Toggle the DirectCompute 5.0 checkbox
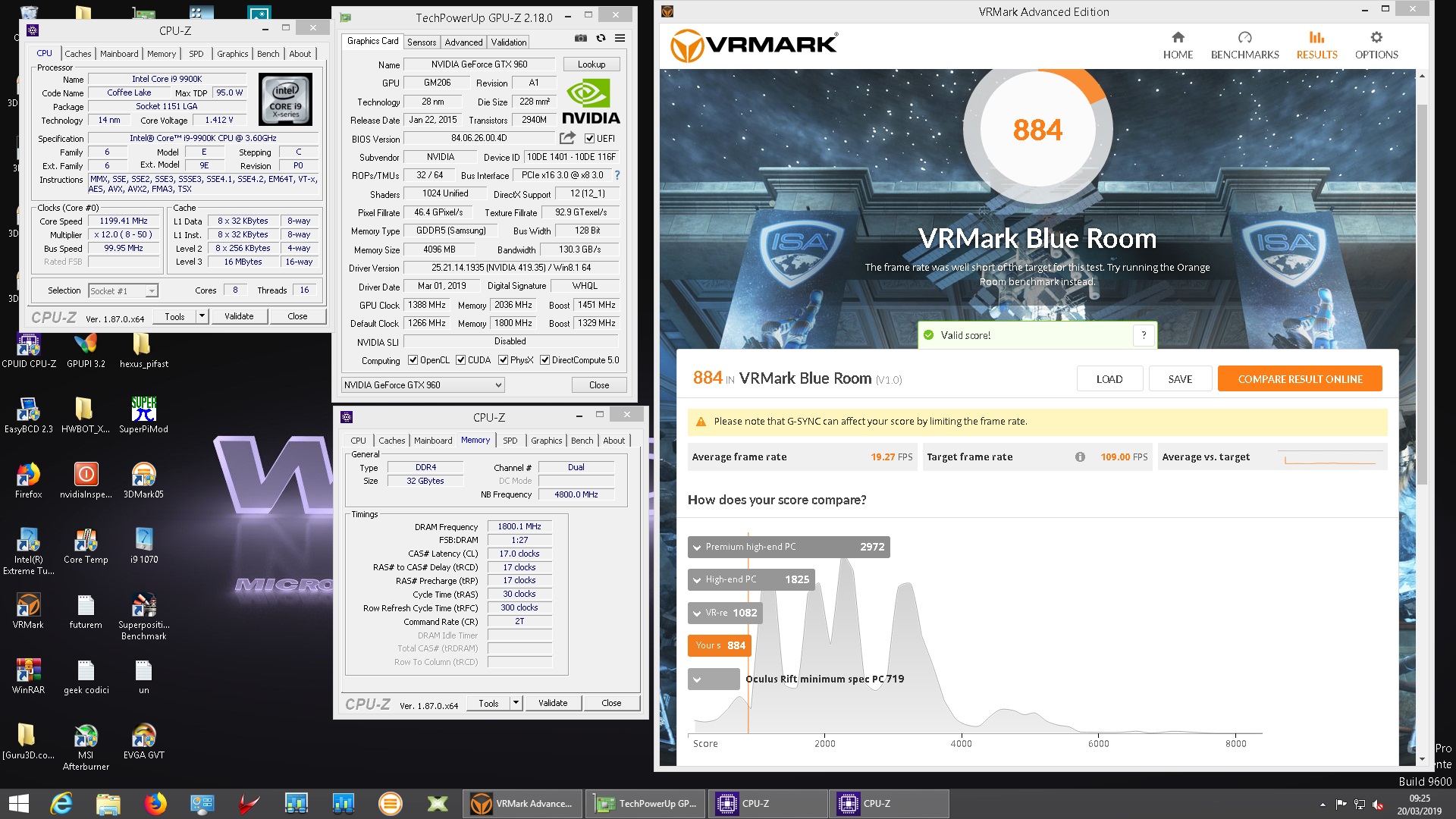Image resolution: width=1456 pixels, height=819 pixels. (544, 360)
